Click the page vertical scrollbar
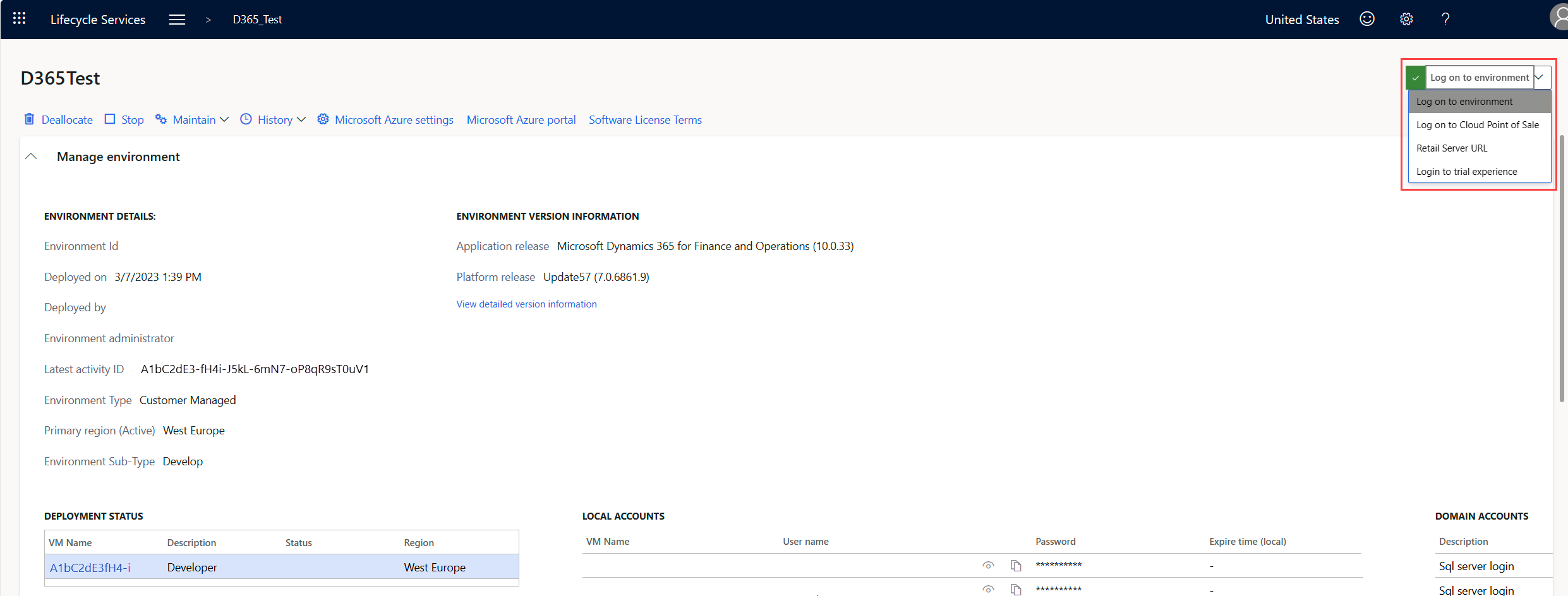 [x=1562, y=268]
